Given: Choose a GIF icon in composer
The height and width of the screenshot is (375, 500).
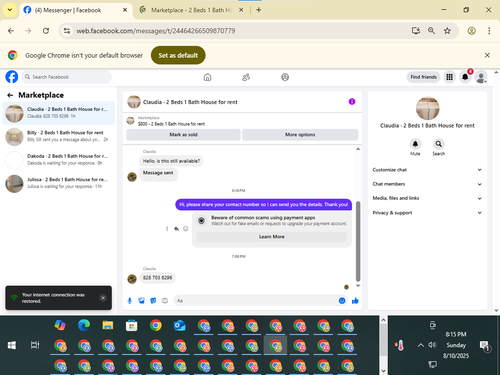Looking at the screenshot, I should click(165, 301).
